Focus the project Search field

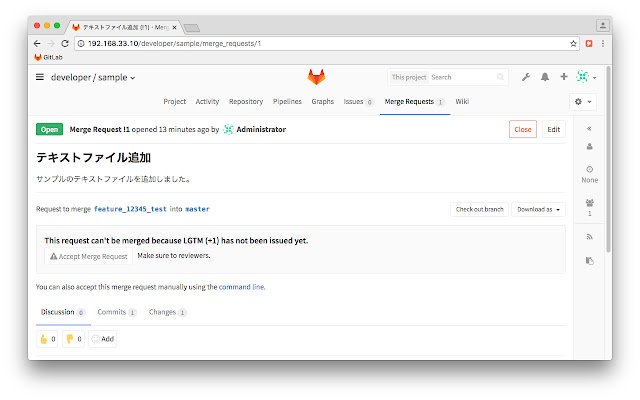pos(463,77)
